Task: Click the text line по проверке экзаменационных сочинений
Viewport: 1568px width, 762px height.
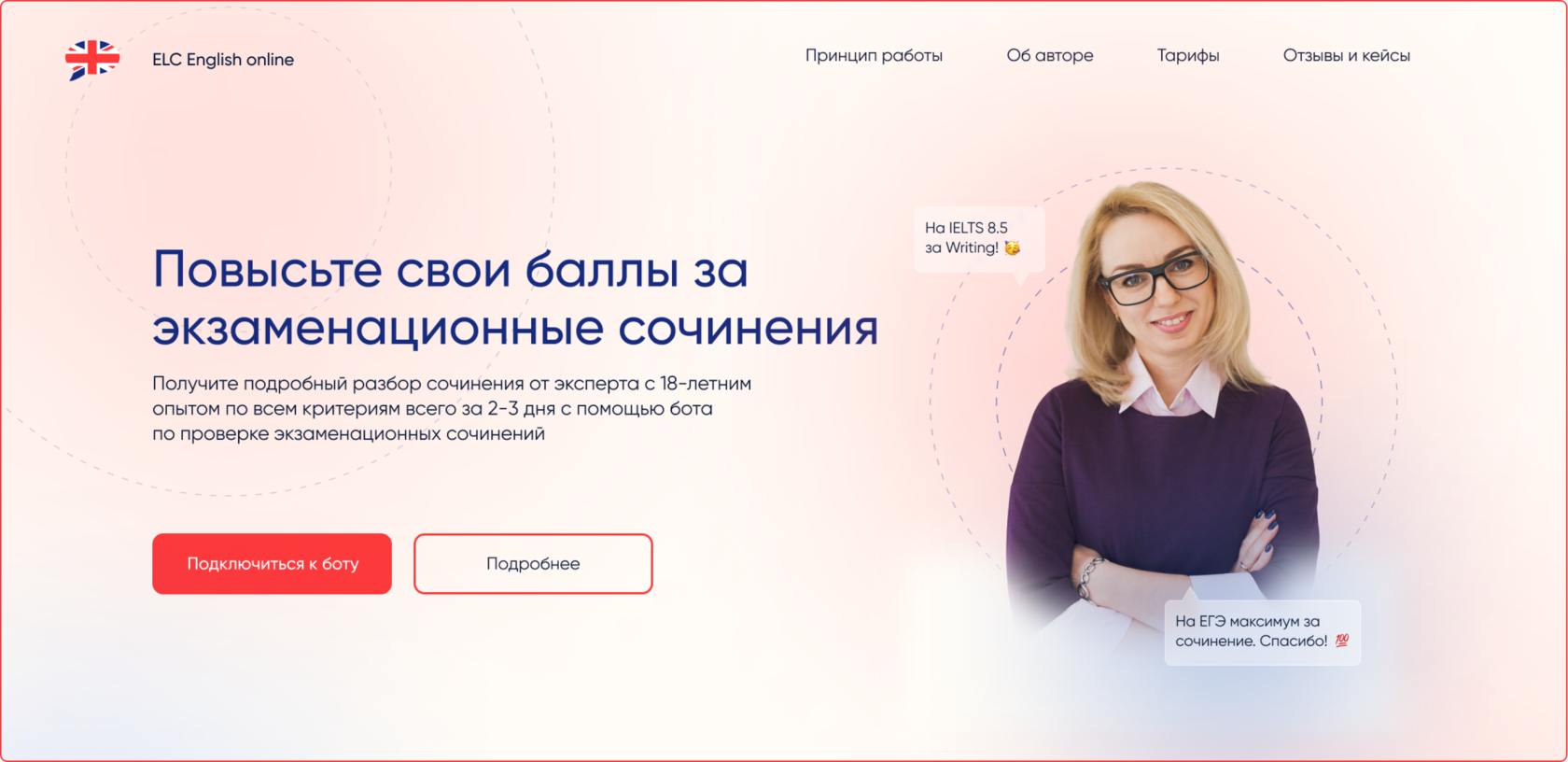Action: point(348,434)
